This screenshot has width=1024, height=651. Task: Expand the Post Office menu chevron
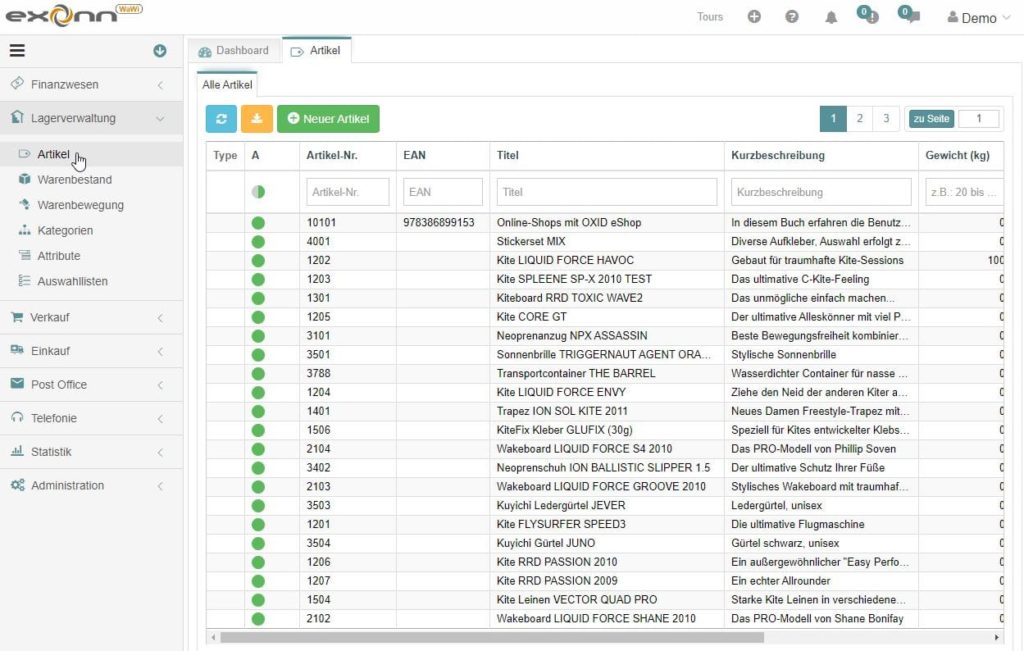pyautogui.click(x=160, y=385)
